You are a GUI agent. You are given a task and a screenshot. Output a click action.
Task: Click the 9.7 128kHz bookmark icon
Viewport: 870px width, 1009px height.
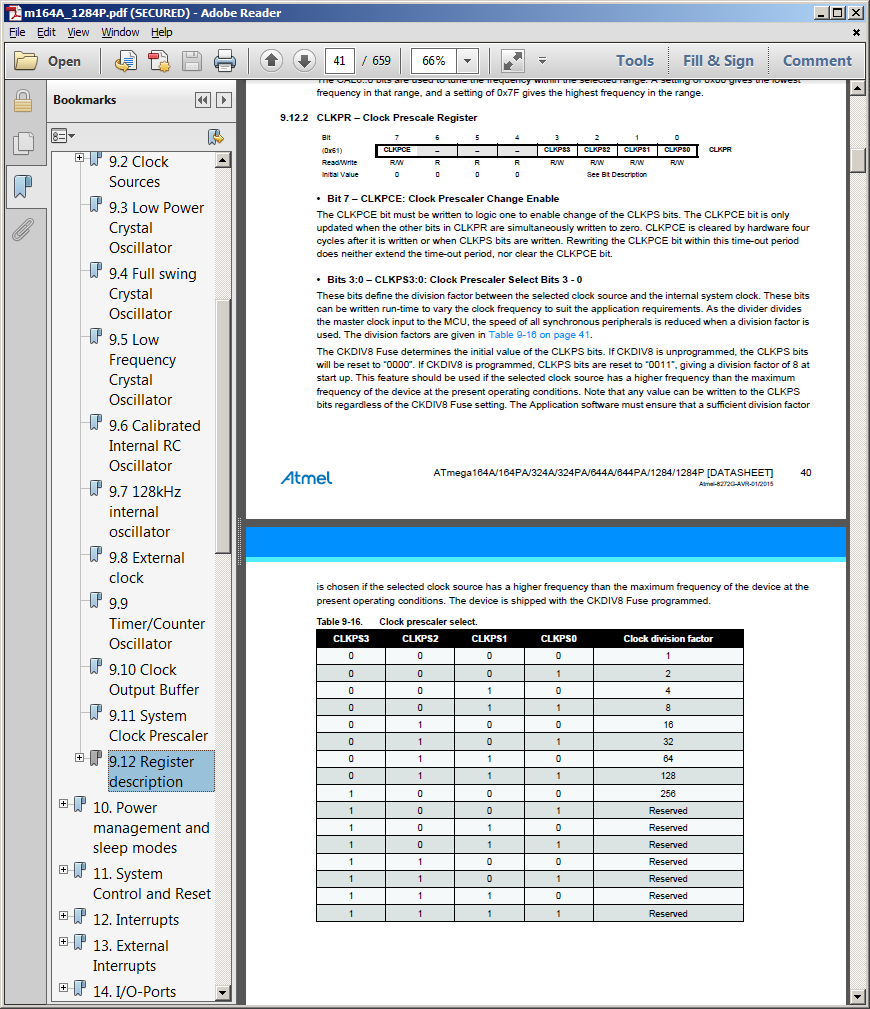pyautogui.click(x=95, y=488)
